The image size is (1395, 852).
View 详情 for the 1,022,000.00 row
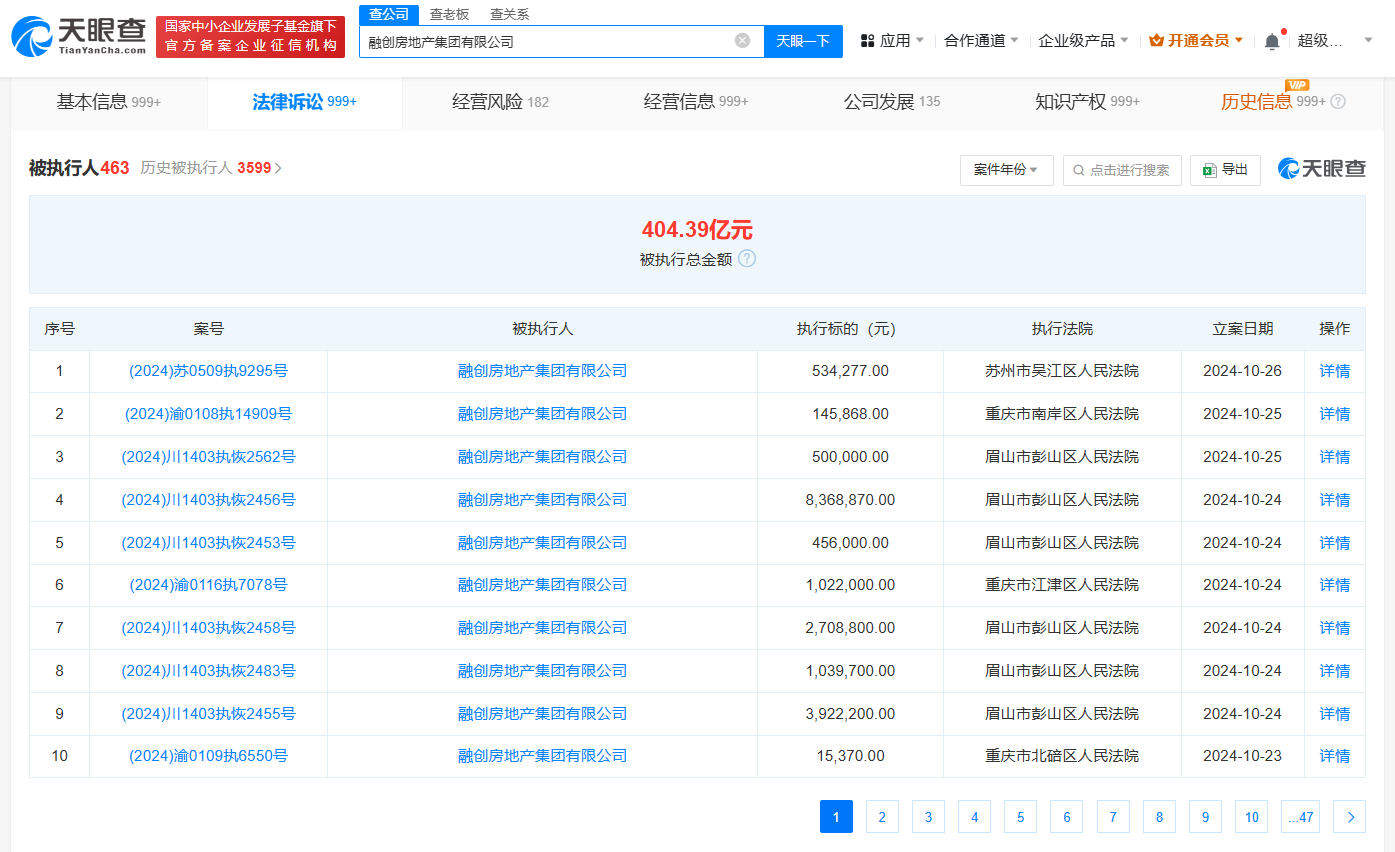pyautogui.click(x=1335, y=585)
